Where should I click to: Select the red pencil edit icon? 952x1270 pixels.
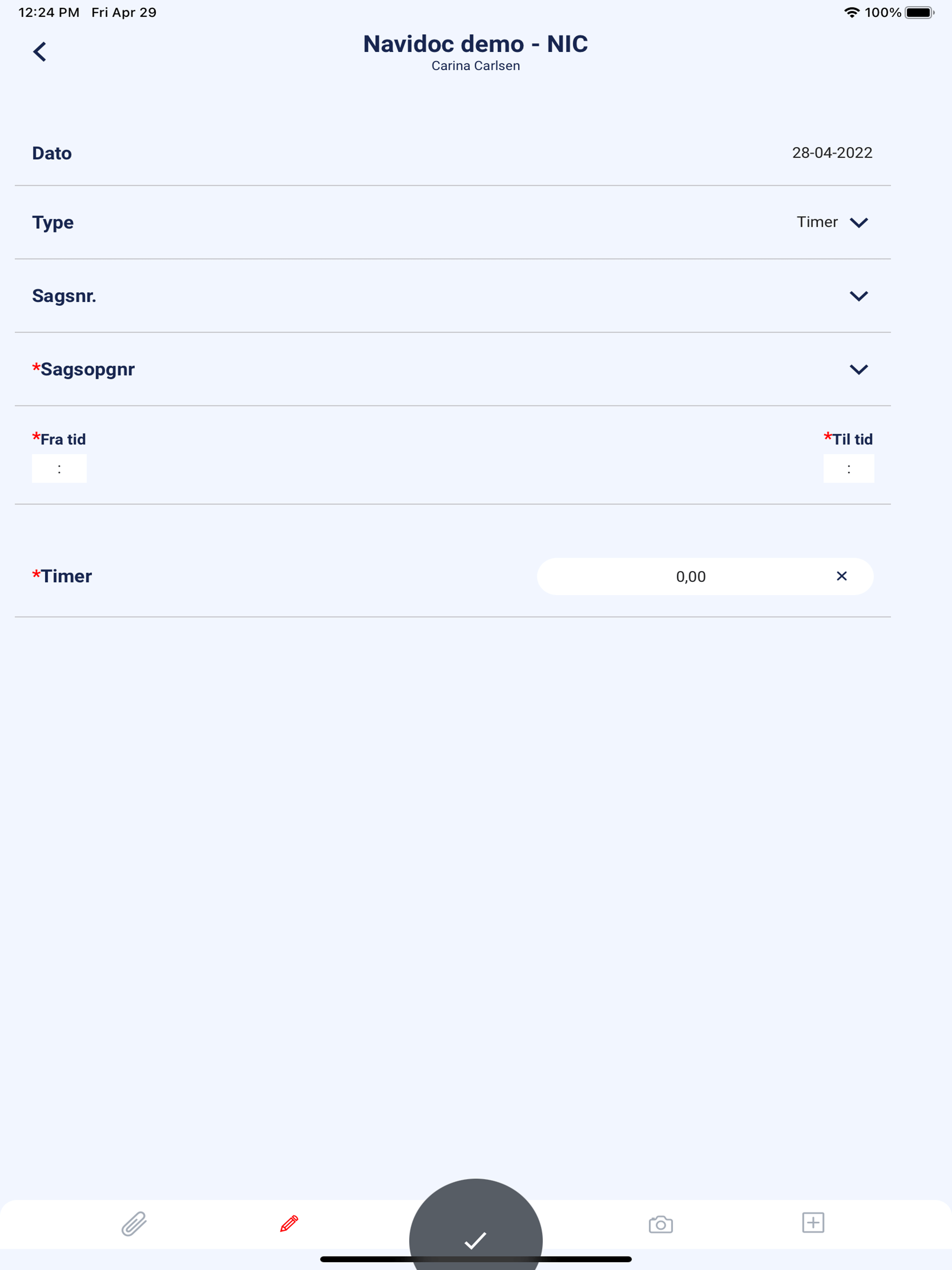click(x=289, y=1224)
